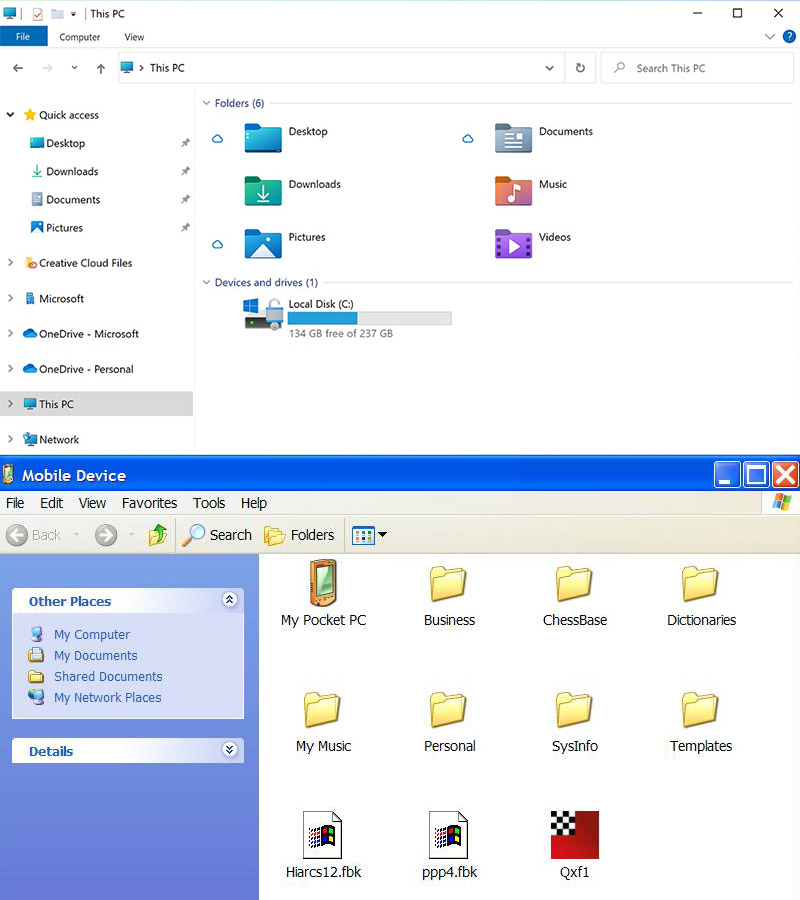Open the Pictures folder in Folders section
The image size is (800, 900).
[263, 244]
